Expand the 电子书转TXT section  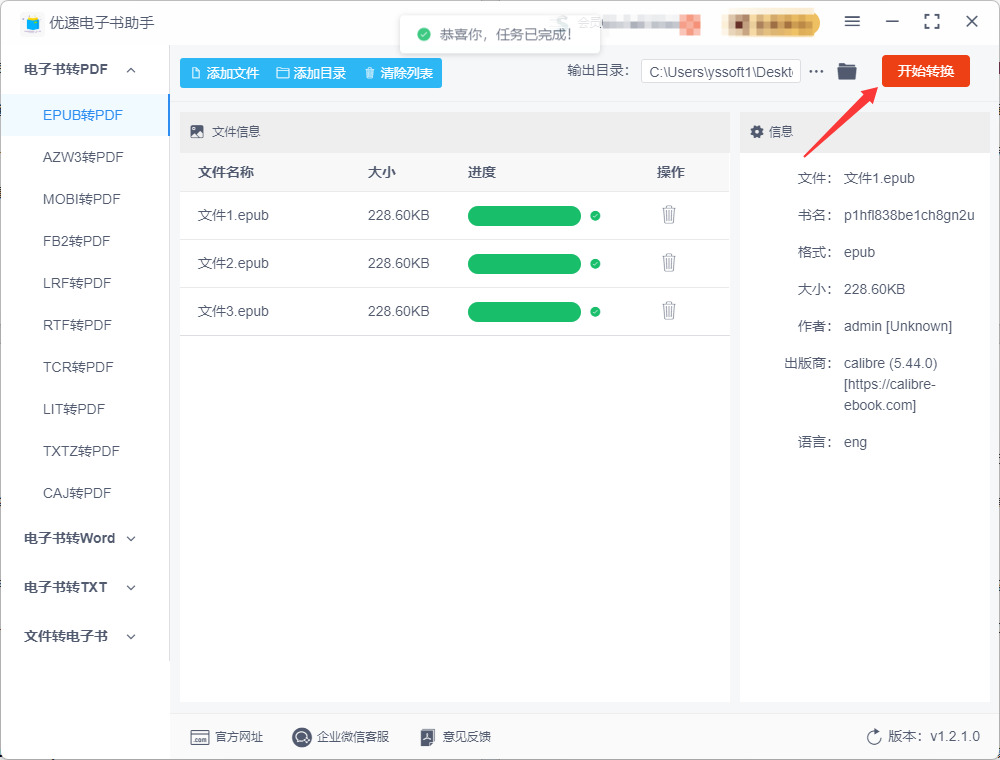click(80, 588)
